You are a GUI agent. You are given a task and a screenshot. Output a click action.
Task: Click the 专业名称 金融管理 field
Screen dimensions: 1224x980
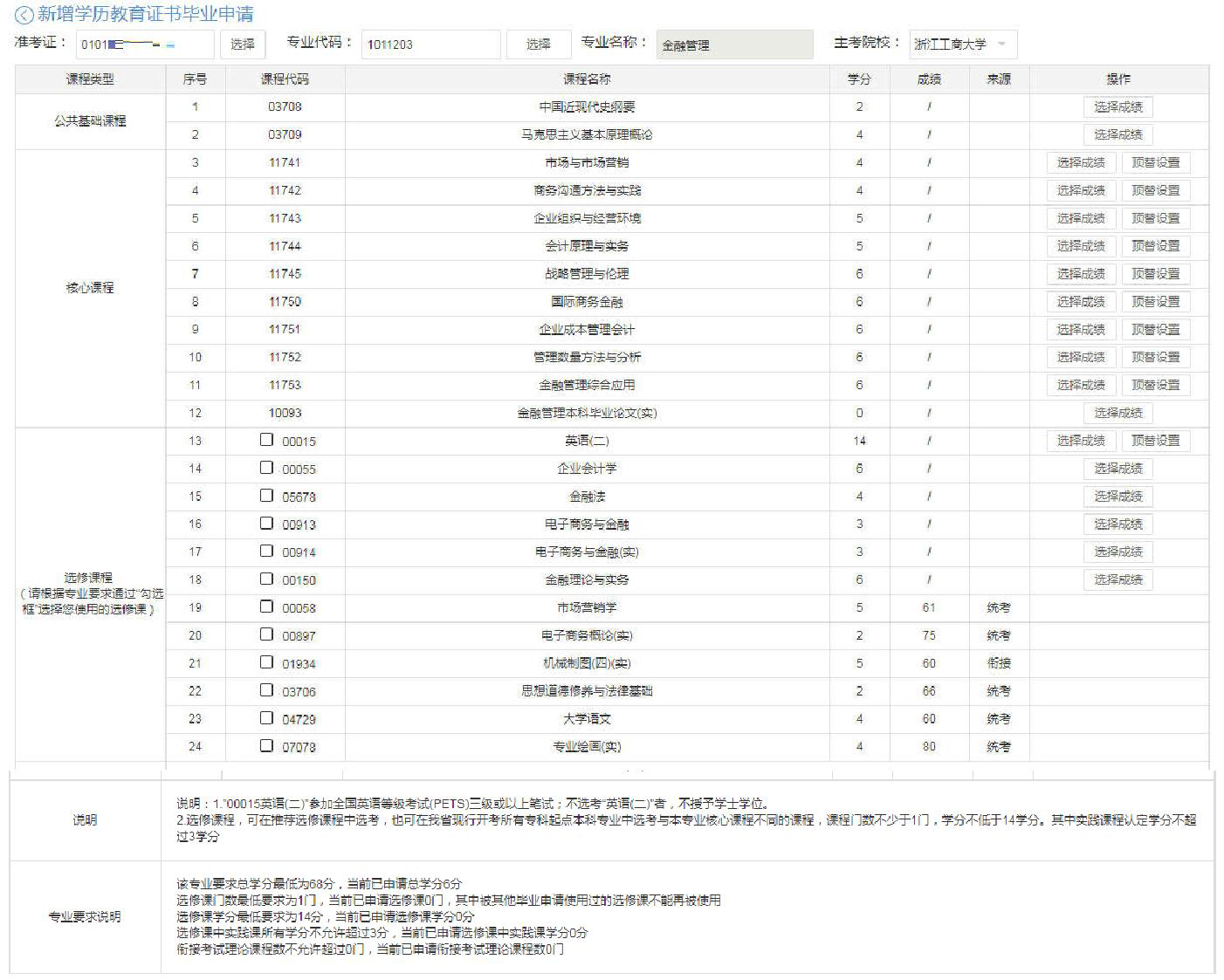pyautogui.click(x=733, y=45)
